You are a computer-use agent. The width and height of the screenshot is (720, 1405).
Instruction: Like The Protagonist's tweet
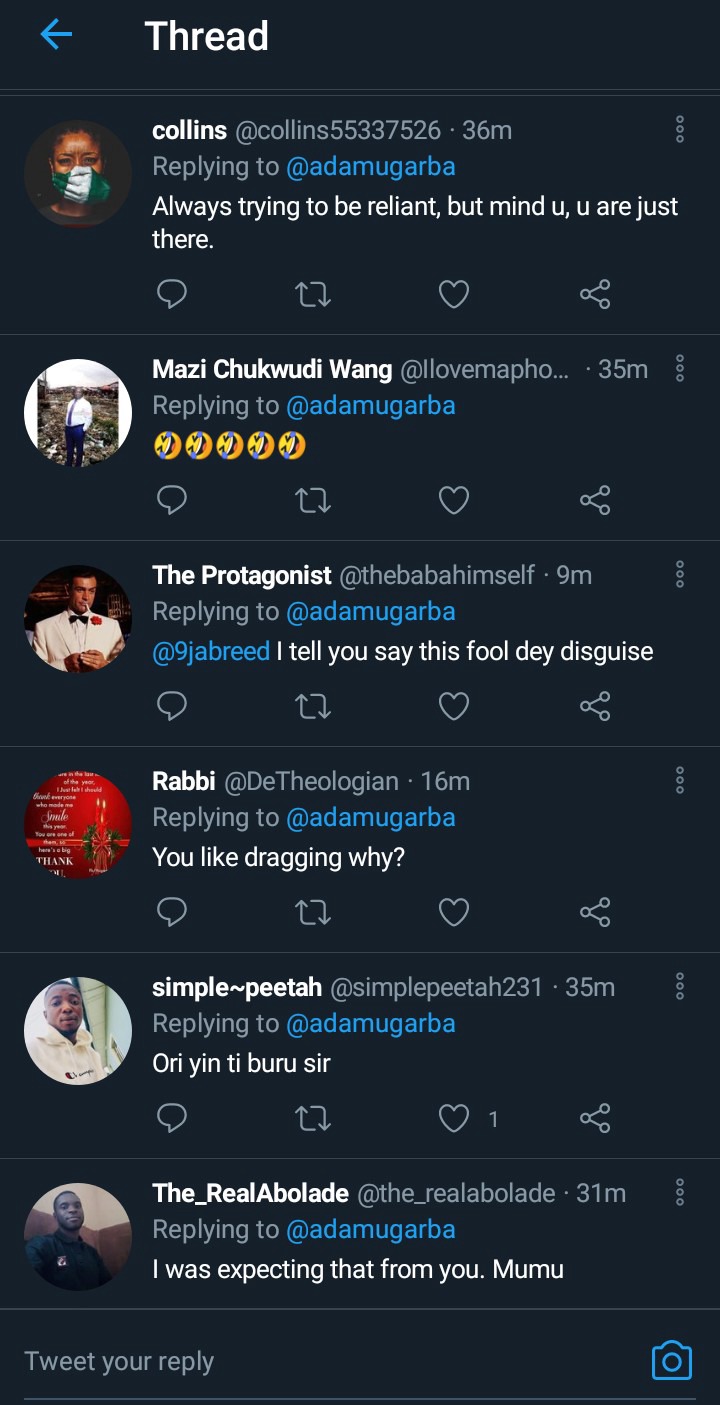point(454,706)
